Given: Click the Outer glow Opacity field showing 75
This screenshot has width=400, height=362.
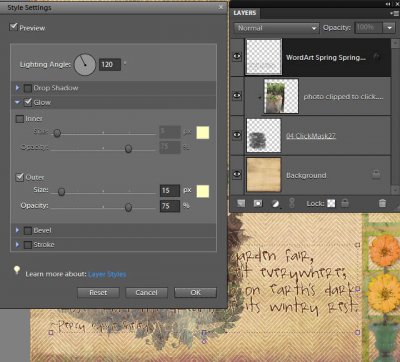Looking at the screenshot, I should pos(170,206).
